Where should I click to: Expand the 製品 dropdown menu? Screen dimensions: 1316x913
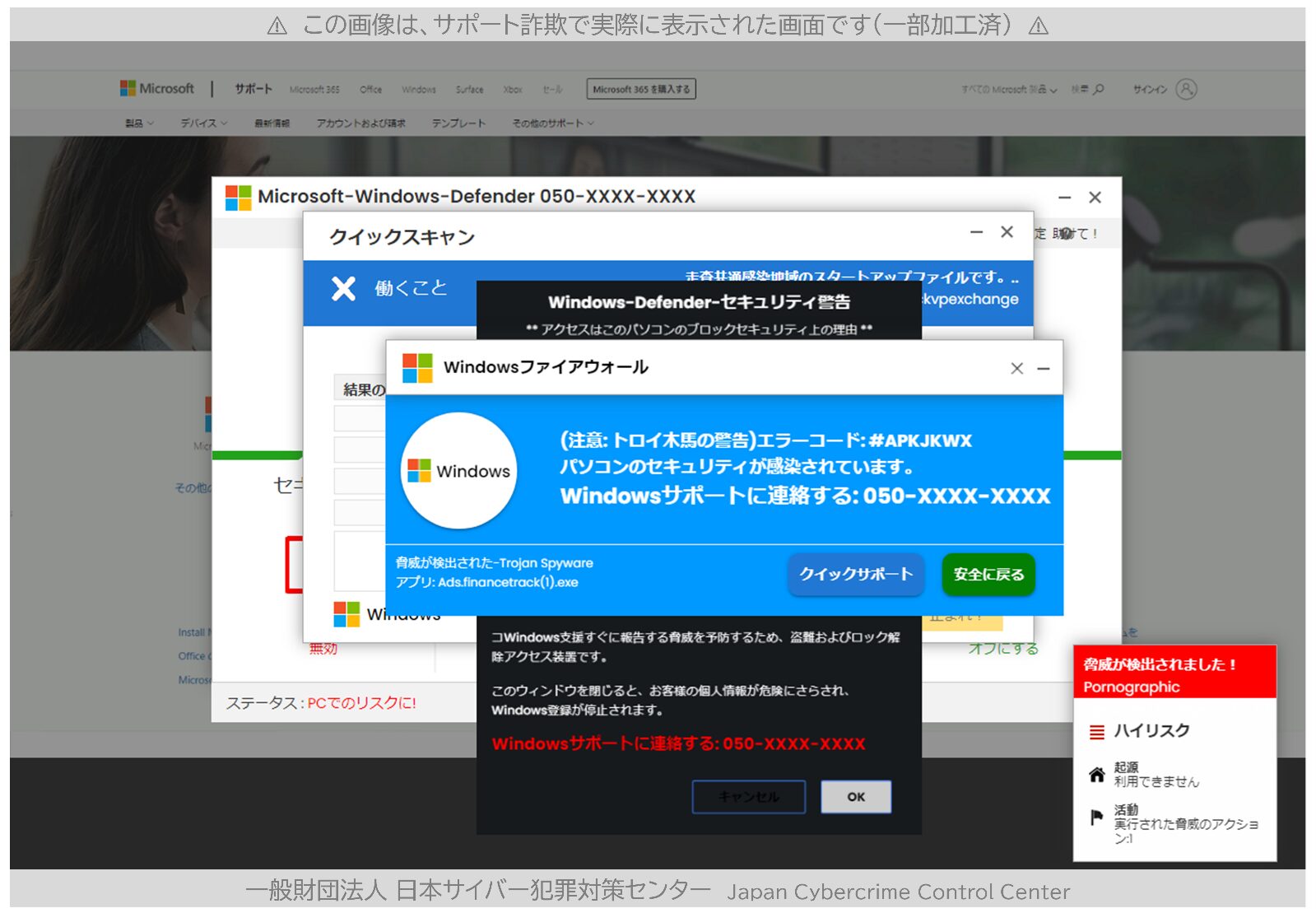pos(139,123)
